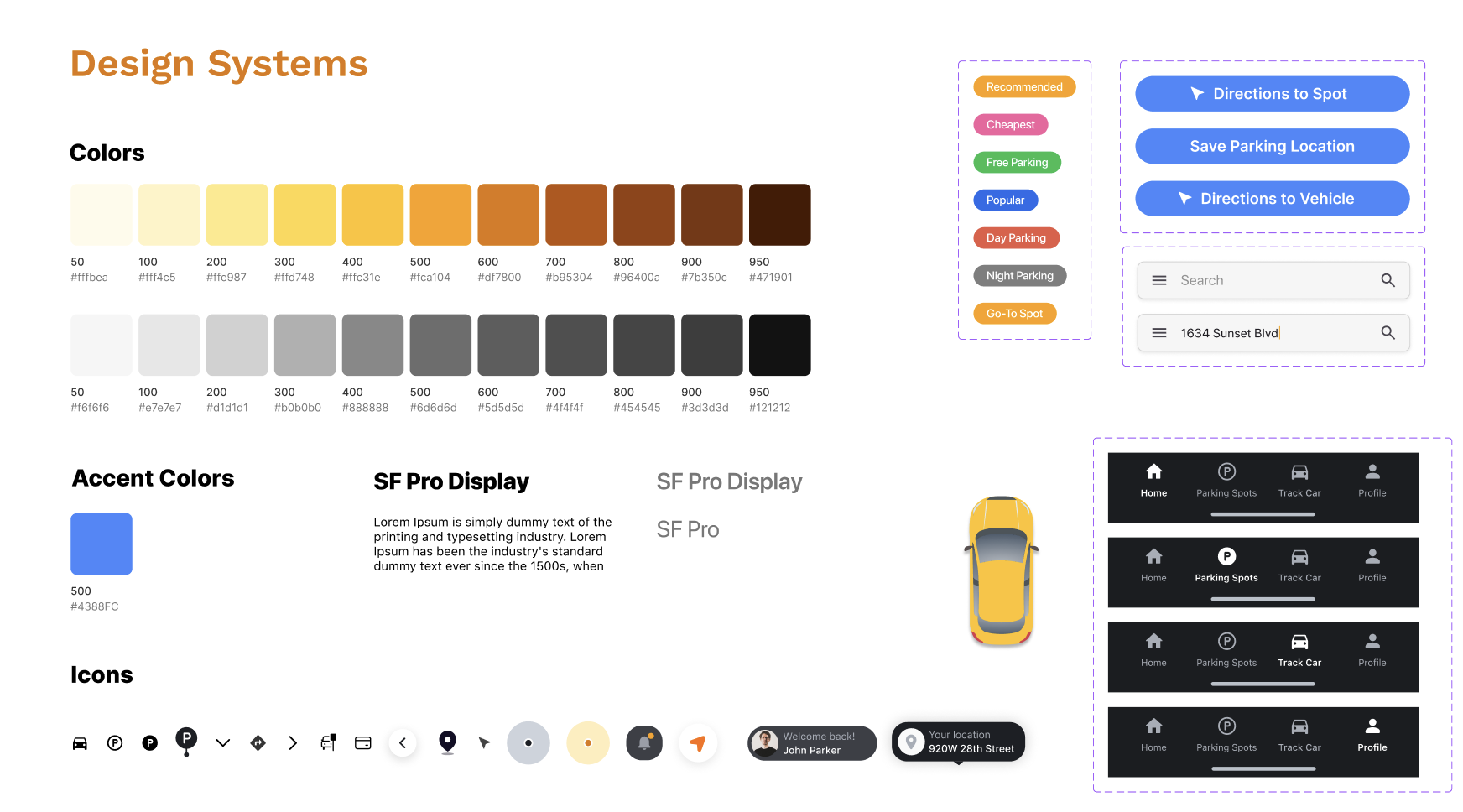The image size is (1463, 812).
Task: Click the magnifier in the empty Search bar
Action: point(1388,281)
